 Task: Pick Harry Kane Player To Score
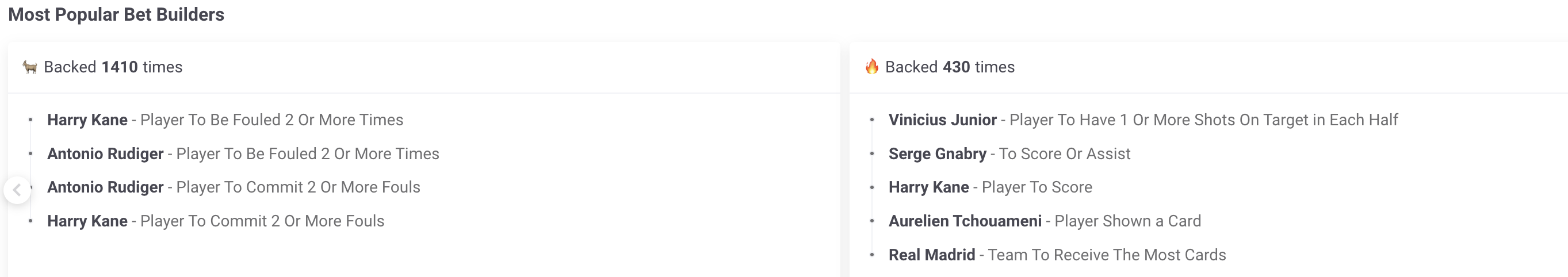(x=990, y=187)
